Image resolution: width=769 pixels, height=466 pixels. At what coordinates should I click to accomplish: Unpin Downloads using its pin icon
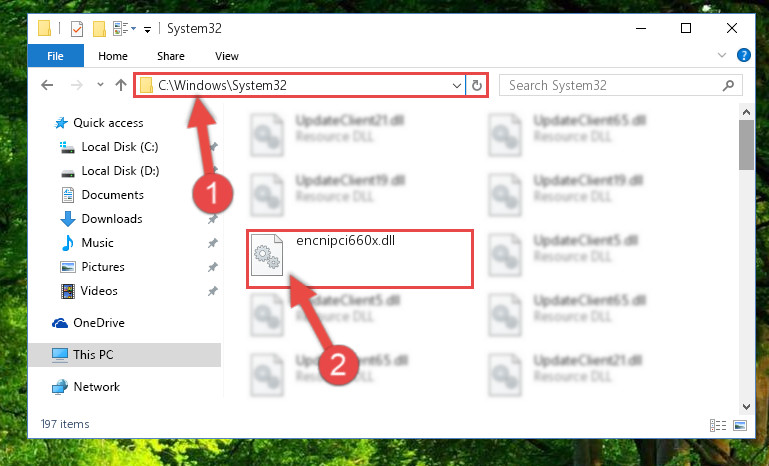212,219
